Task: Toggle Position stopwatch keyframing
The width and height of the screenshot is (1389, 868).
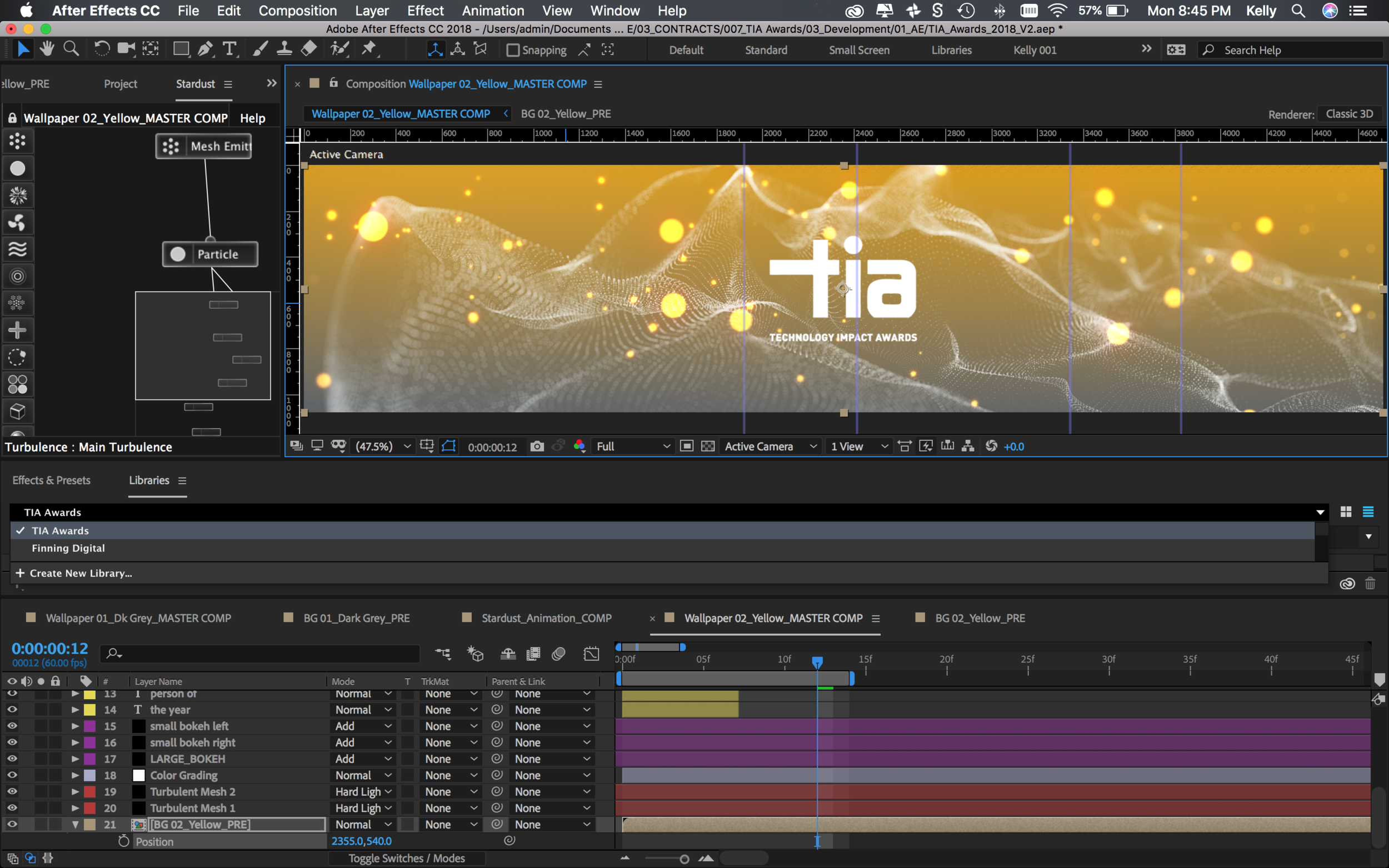Action: [x=123, y=841]
